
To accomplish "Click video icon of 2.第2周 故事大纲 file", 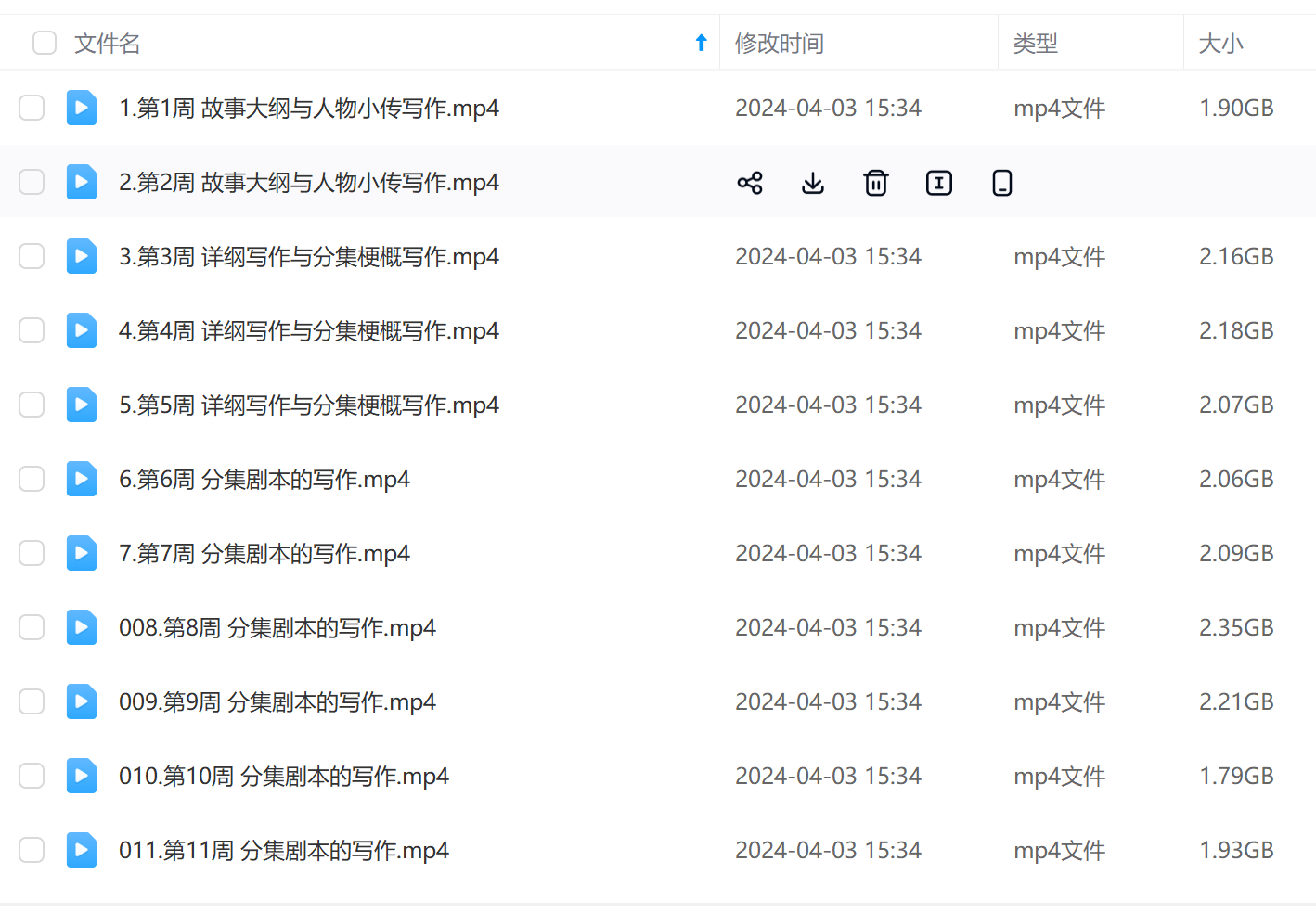I will 82,182.
